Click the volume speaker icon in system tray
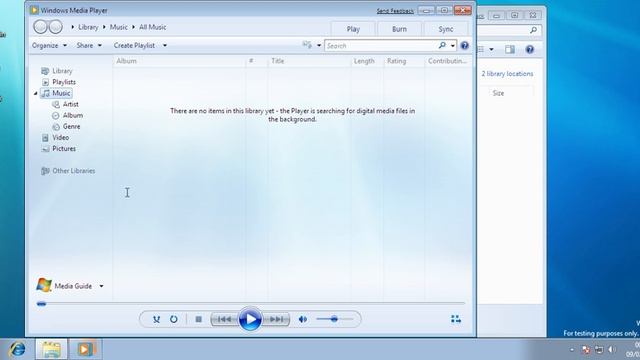This screenshot has width=640, height=360. tap(611, 349)
